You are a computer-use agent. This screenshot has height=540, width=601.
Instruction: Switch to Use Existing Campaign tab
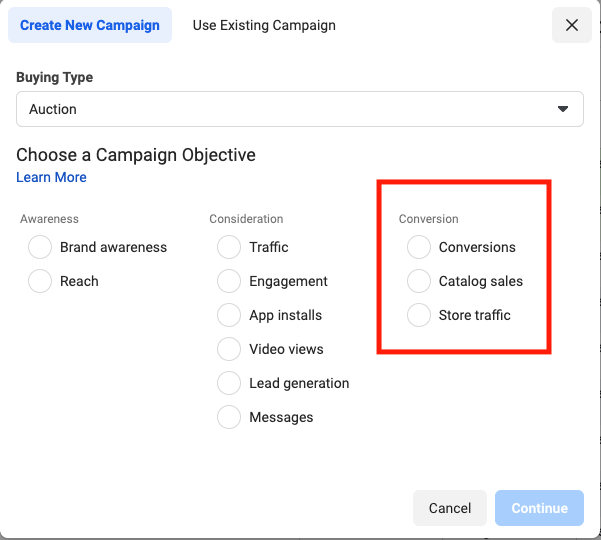pyautogui.click(x=264, y=25)
